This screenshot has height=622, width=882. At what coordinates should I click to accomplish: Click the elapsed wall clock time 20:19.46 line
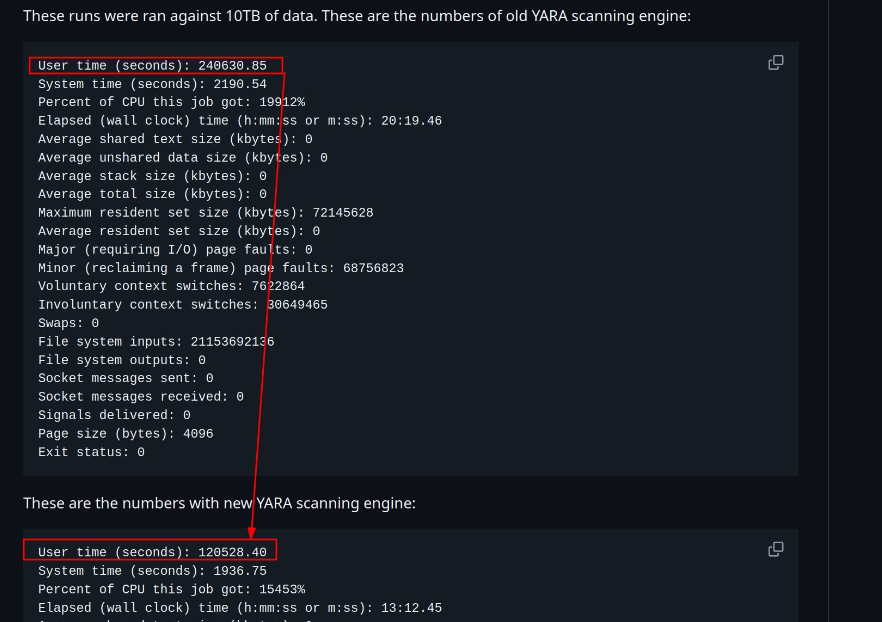240,121
